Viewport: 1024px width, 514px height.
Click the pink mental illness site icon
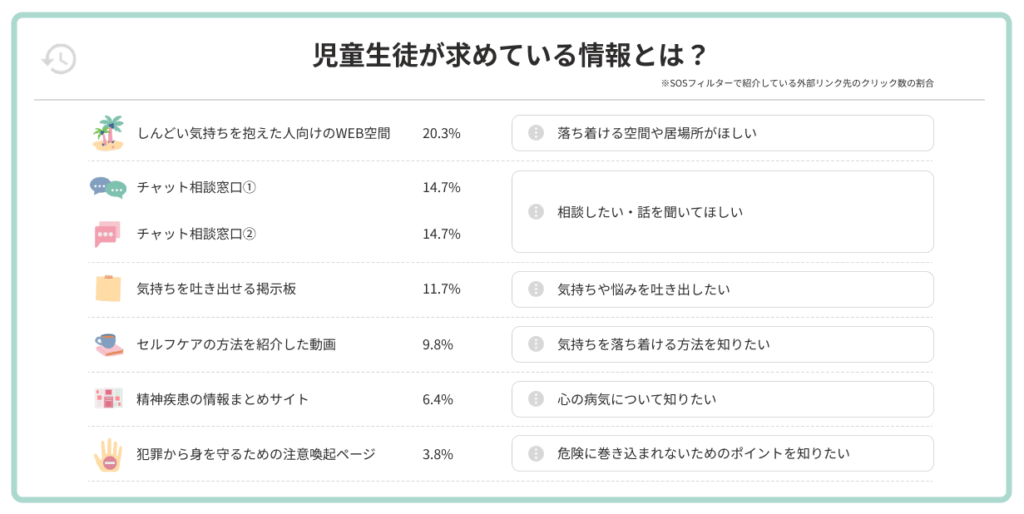coord(107,399)
